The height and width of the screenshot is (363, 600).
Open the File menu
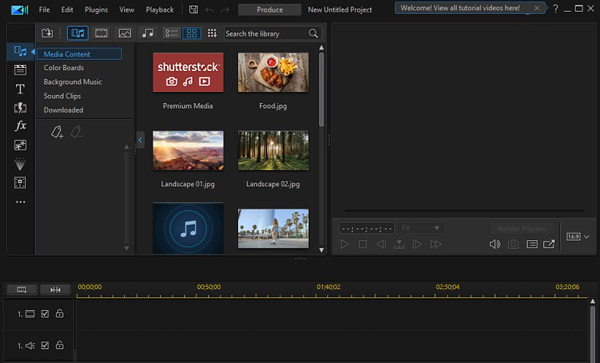(x=44, y=10)
